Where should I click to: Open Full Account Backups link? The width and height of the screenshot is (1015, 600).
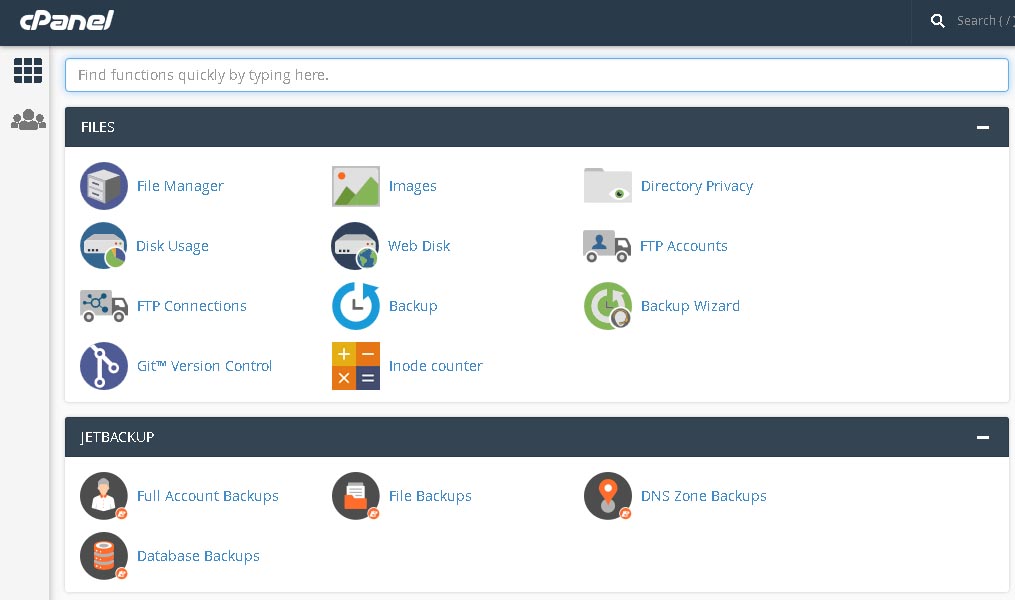click(208, 496)
